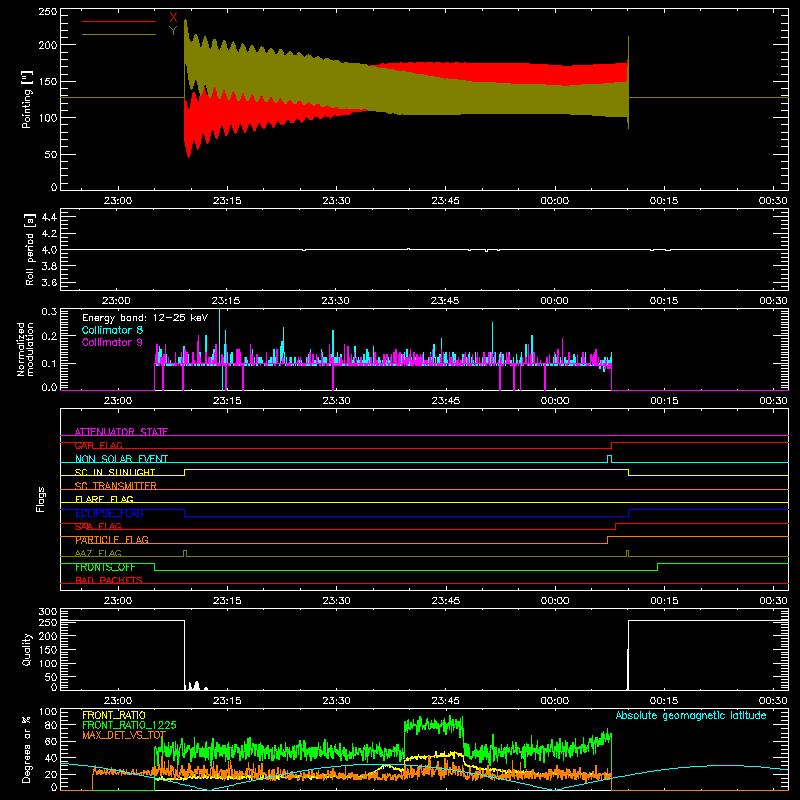
Task: Click the 23:45 tick under the Pointing plot
Action: [445, 201]
